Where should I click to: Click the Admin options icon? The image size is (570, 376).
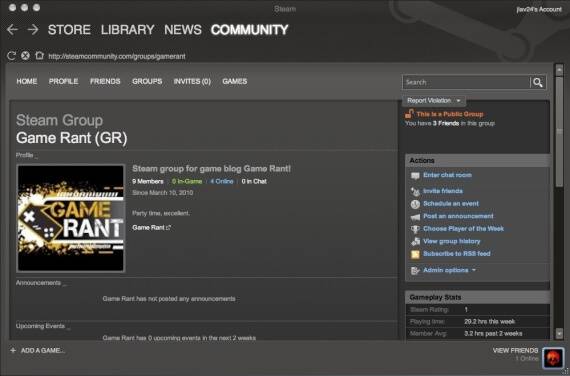click(415, 271)
